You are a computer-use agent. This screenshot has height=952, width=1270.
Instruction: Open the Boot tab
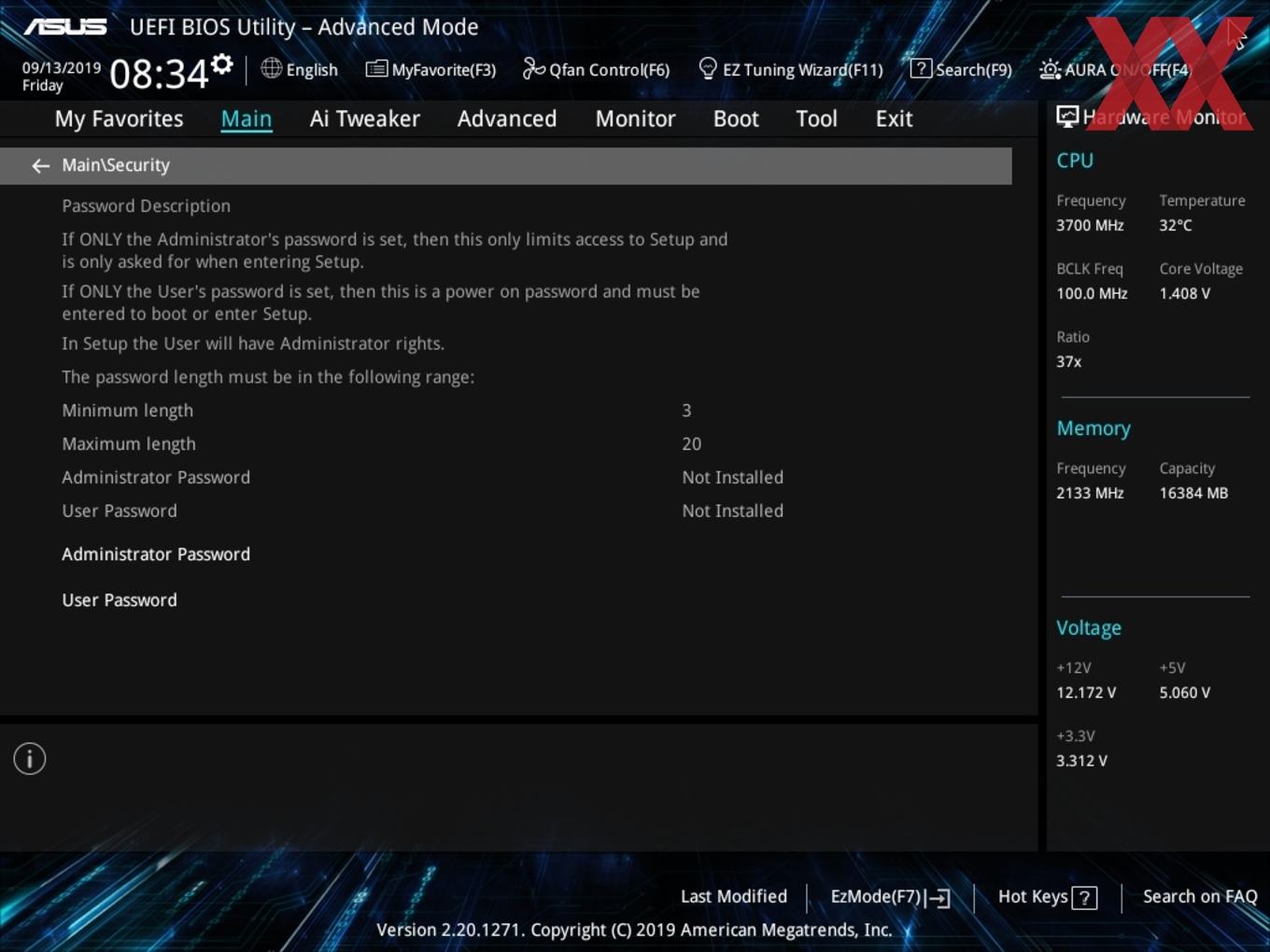[x=736, y=119]
